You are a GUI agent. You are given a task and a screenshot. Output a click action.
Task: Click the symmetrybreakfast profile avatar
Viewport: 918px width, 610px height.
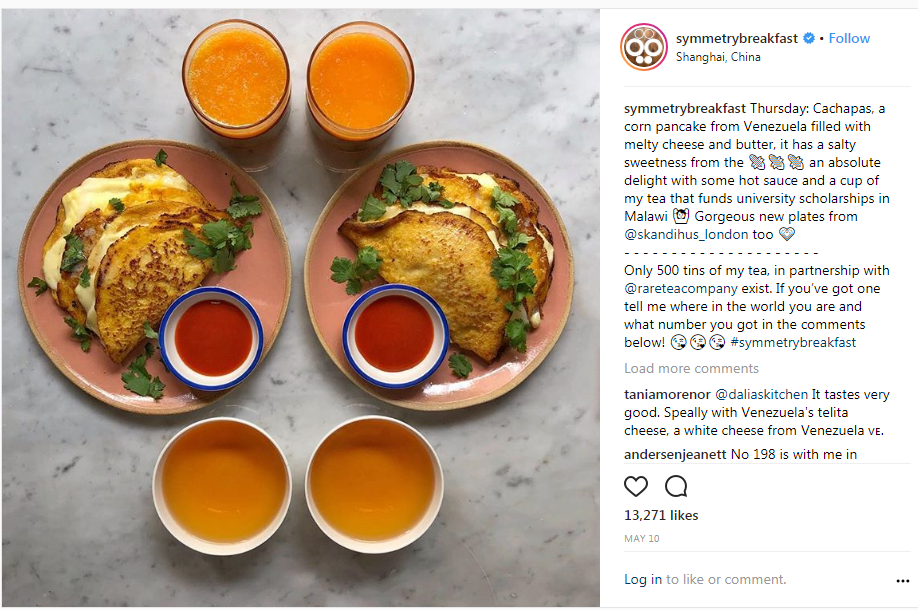coord(643,47)
